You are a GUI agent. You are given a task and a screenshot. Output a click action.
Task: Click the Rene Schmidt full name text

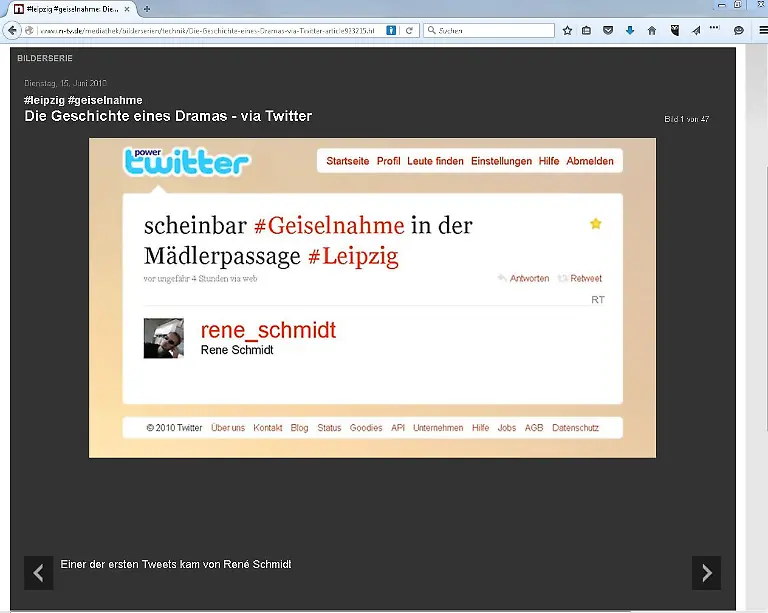tap(237, 350)
